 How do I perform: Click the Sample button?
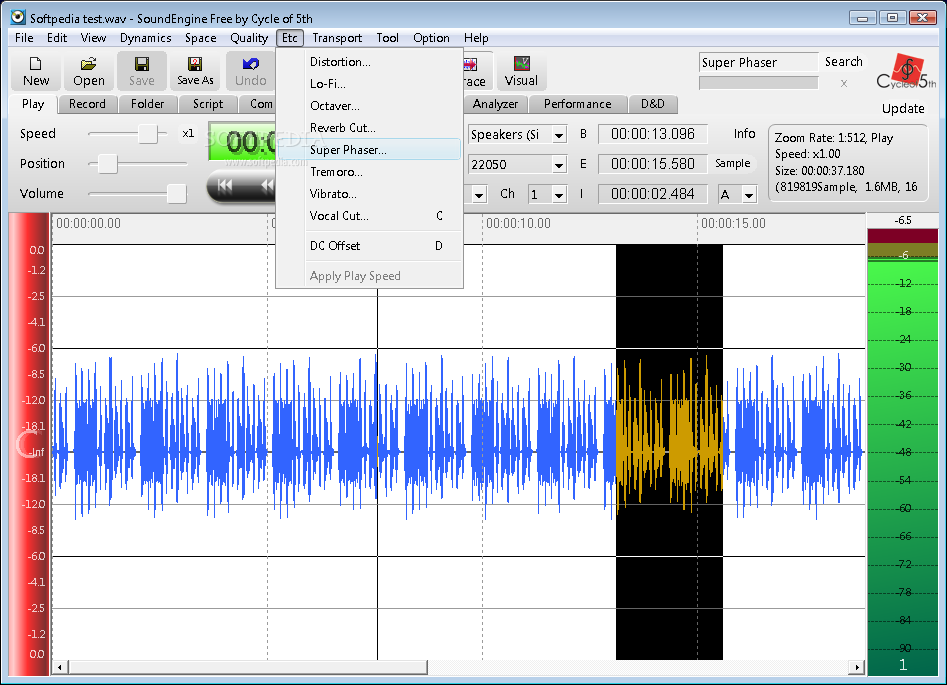coord(733,163)
